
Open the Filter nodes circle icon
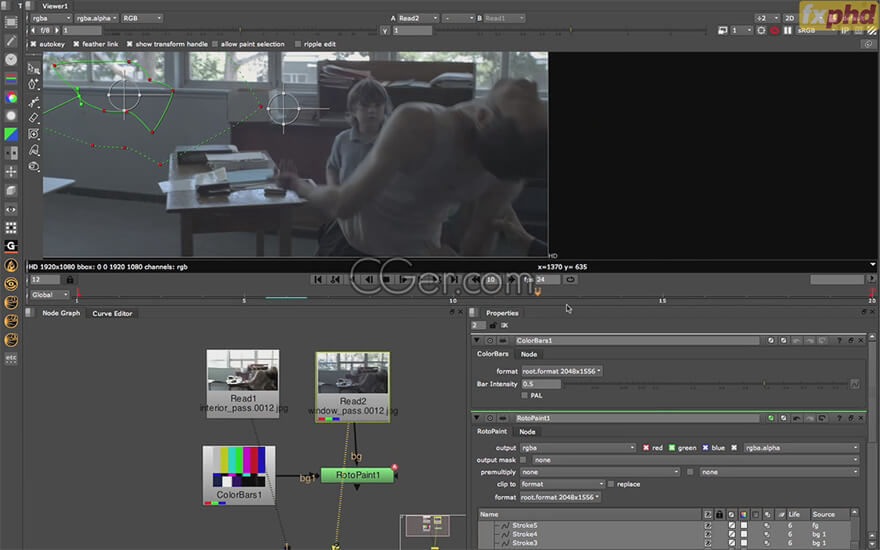pyautogui.click(x=11, y=116)
